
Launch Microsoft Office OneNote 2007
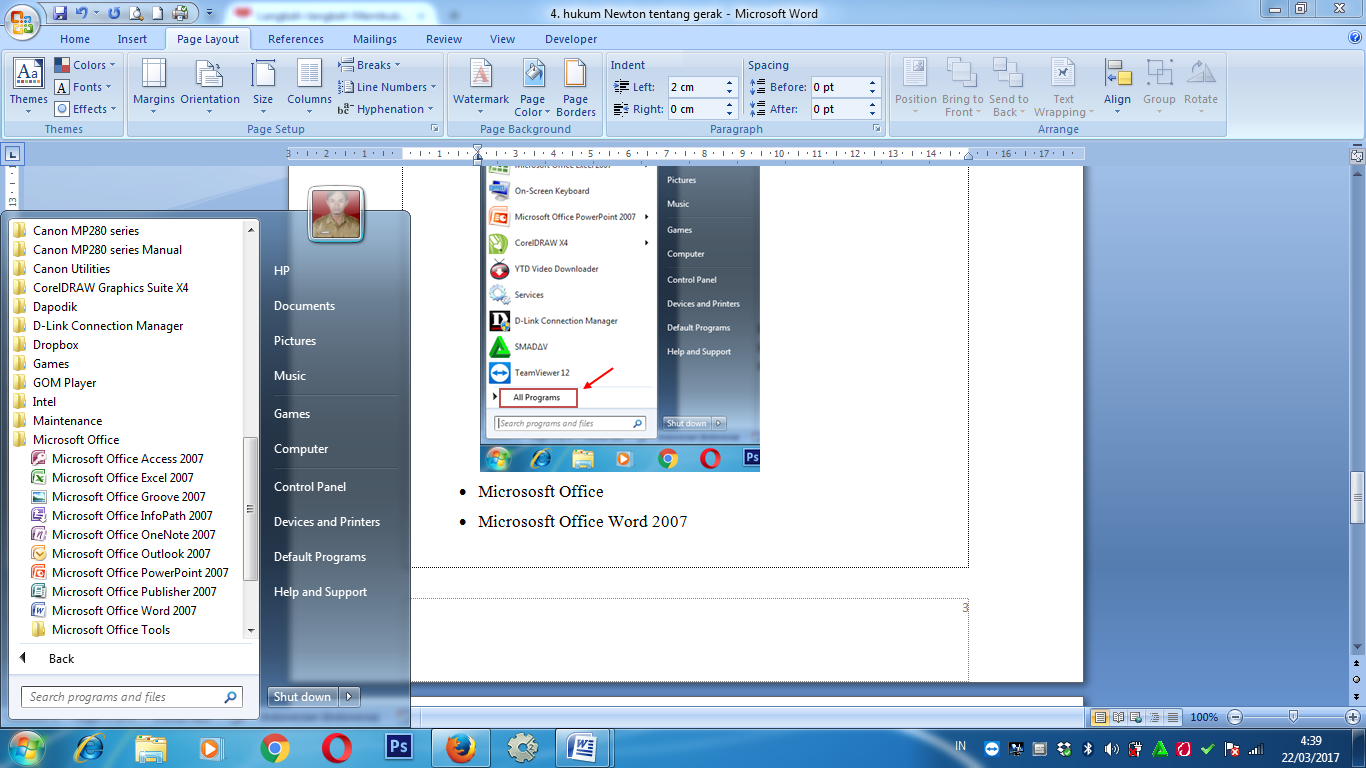point(123,535)
